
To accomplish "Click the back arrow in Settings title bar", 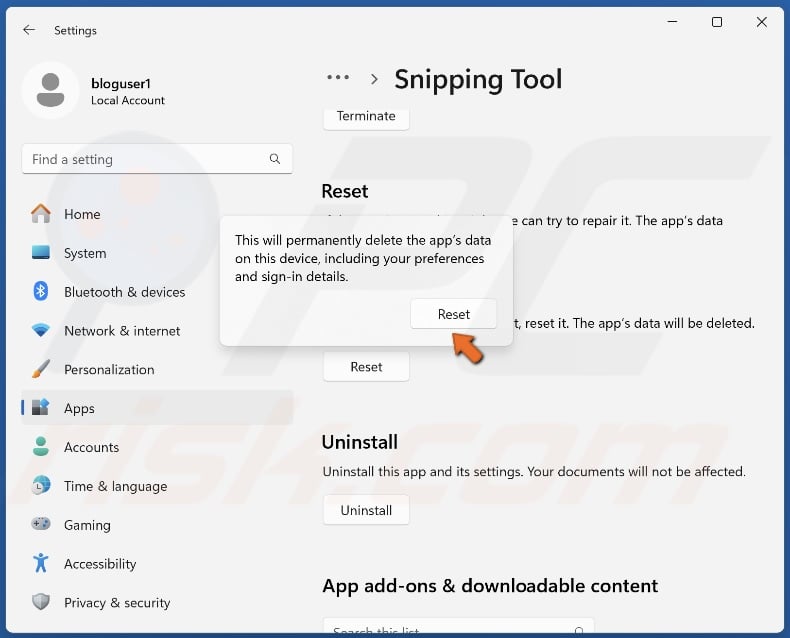I will [29, 30].
